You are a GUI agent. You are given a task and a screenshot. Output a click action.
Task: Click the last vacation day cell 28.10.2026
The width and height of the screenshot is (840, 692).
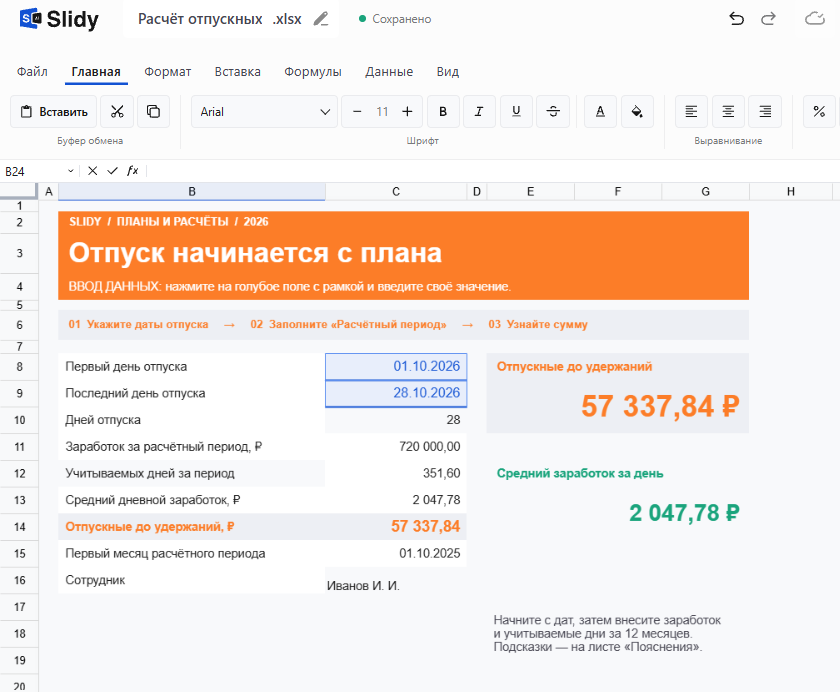[x=396, y=393]
